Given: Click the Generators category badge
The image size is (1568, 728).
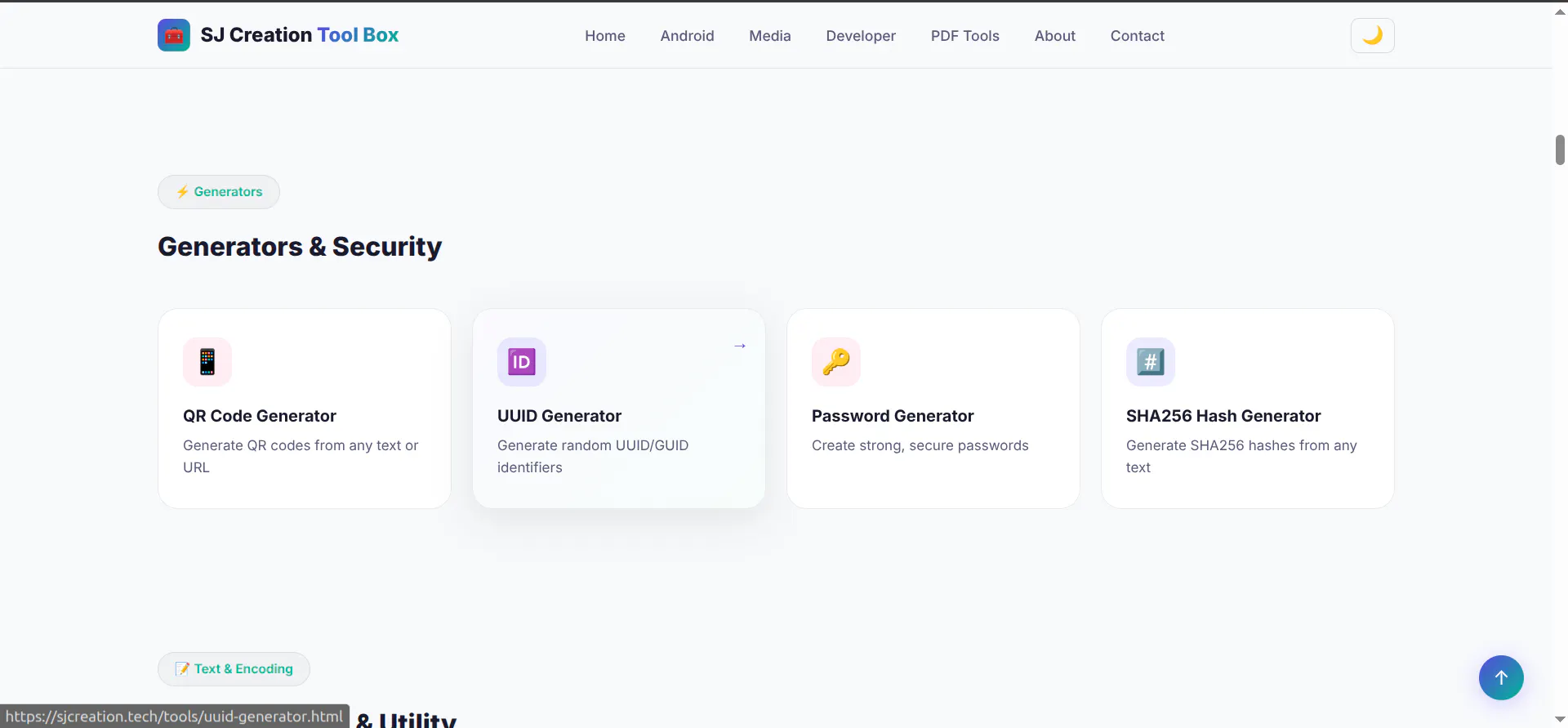Looking at the screenshot, I should point(219,192).
